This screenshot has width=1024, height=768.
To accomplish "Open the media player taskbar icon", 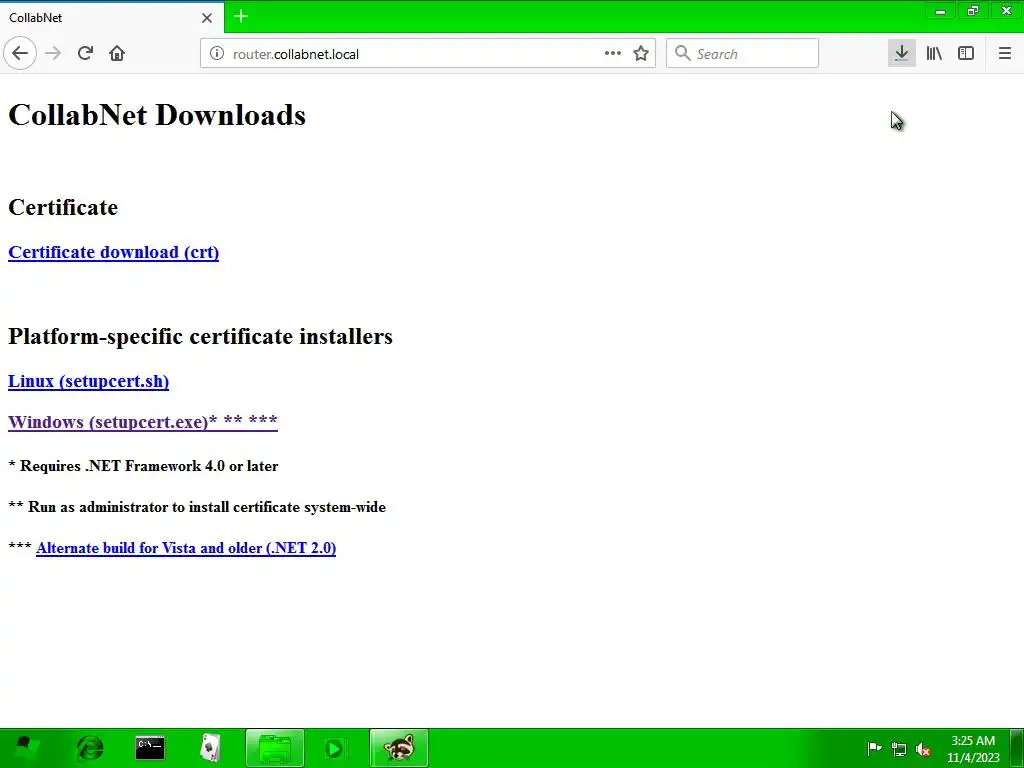I will click(334, 748).
